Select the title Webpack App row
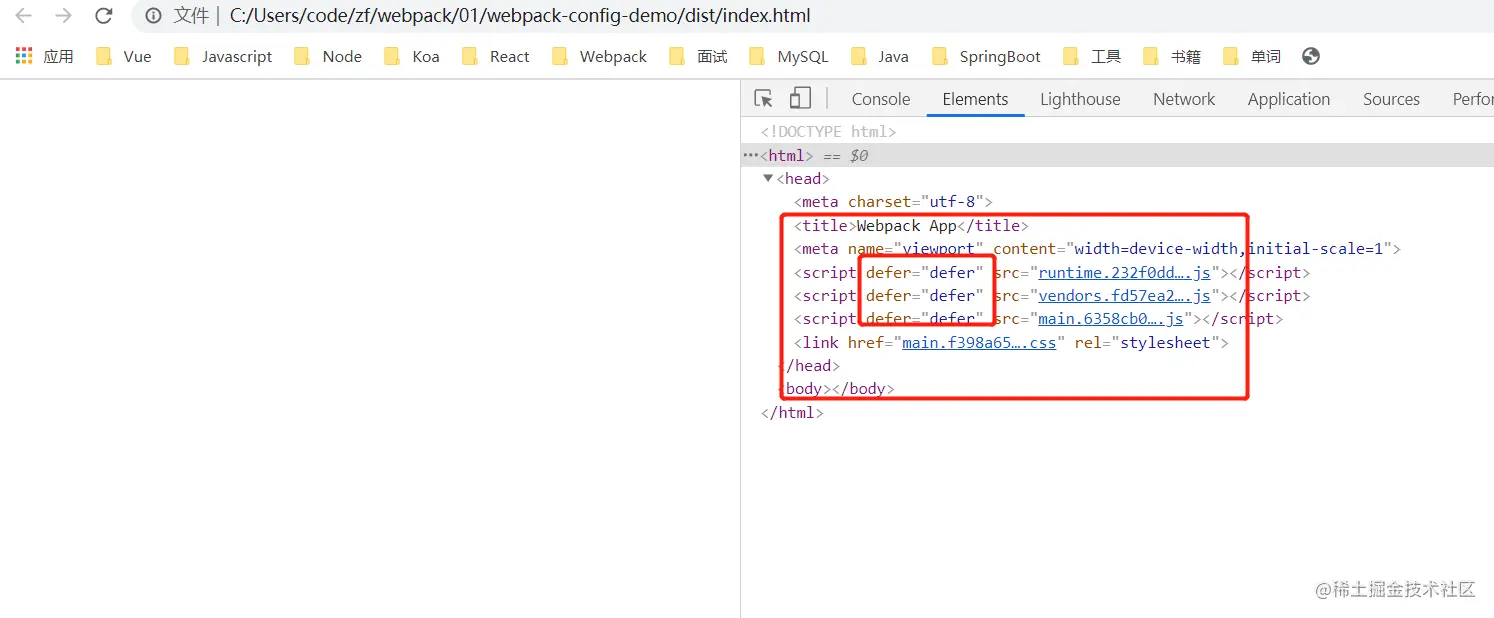The image size is (1494, 618). pos(911,225)
